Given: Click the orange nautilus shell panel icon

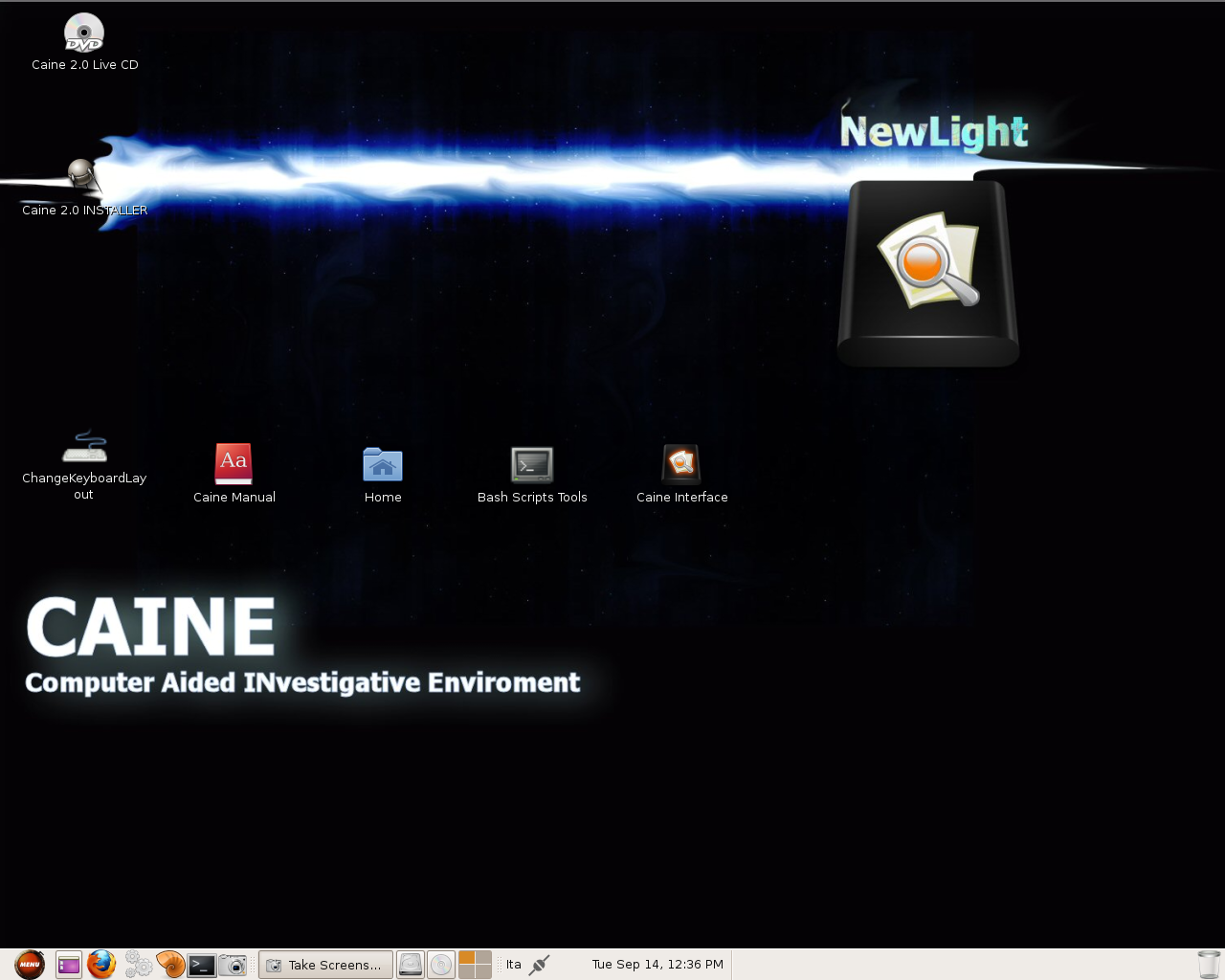Looking at the screenshot, I should (x=170, y=965).
